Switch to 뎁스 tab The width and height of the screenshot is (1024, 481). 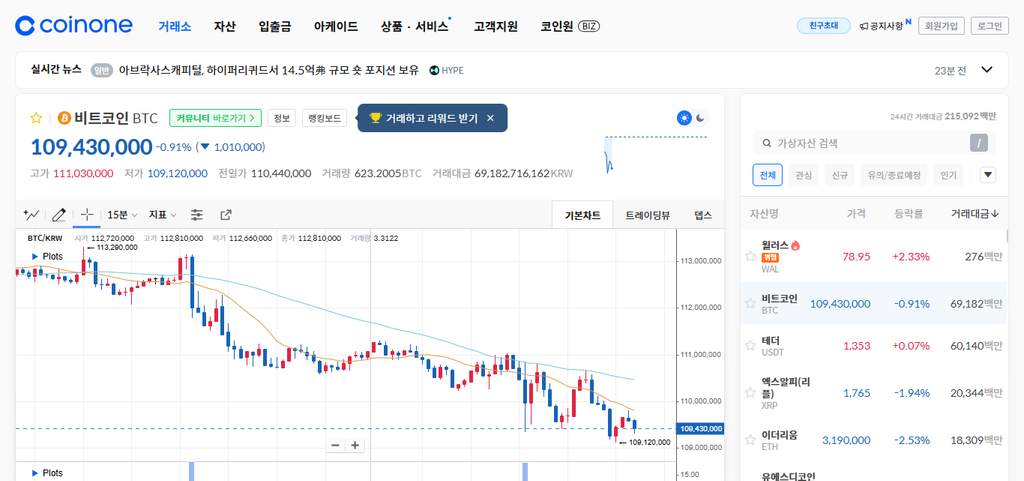(x=703, y=215)
